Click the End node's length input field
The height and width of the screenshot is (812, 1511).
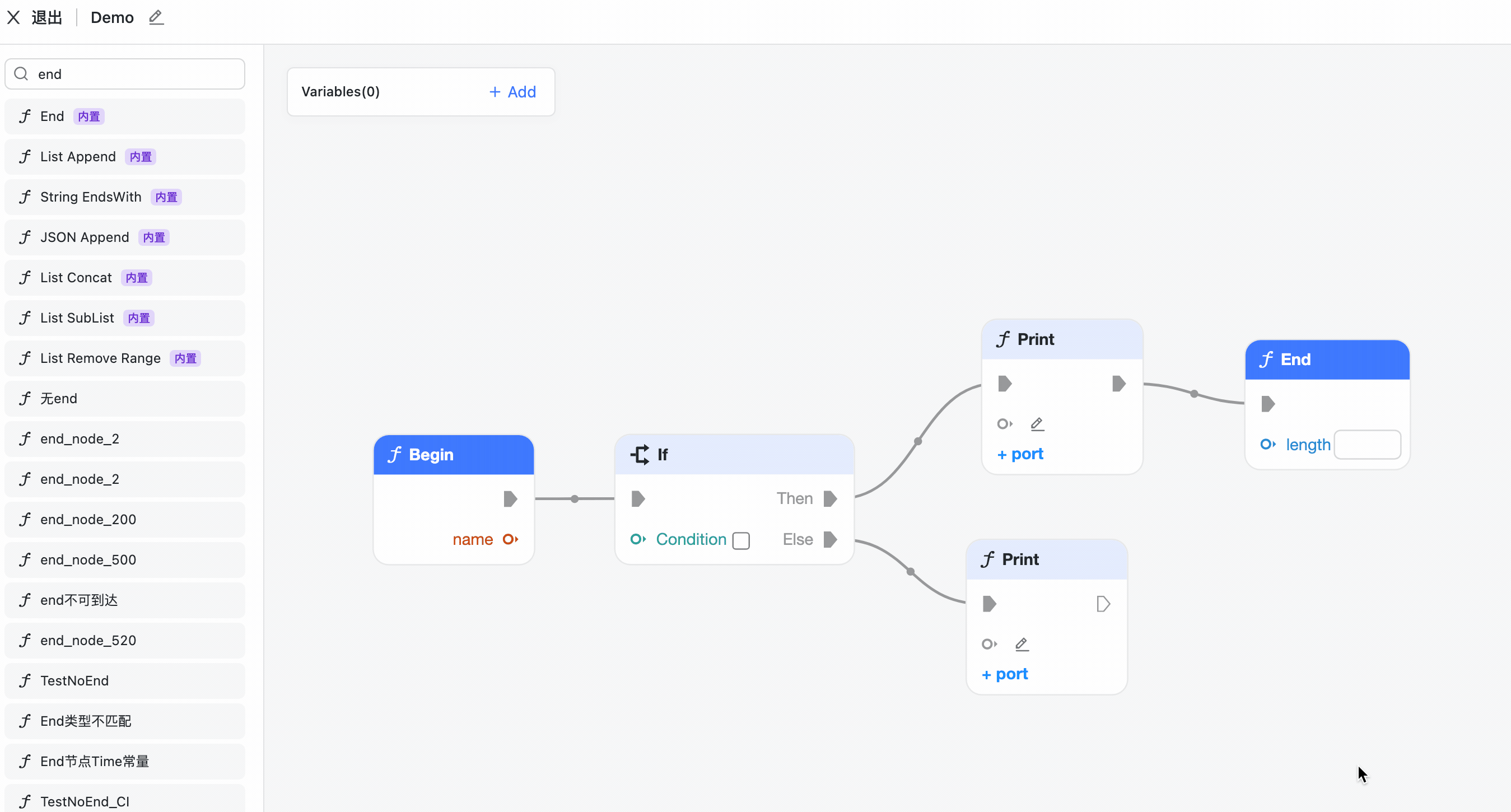(1367, 445)
